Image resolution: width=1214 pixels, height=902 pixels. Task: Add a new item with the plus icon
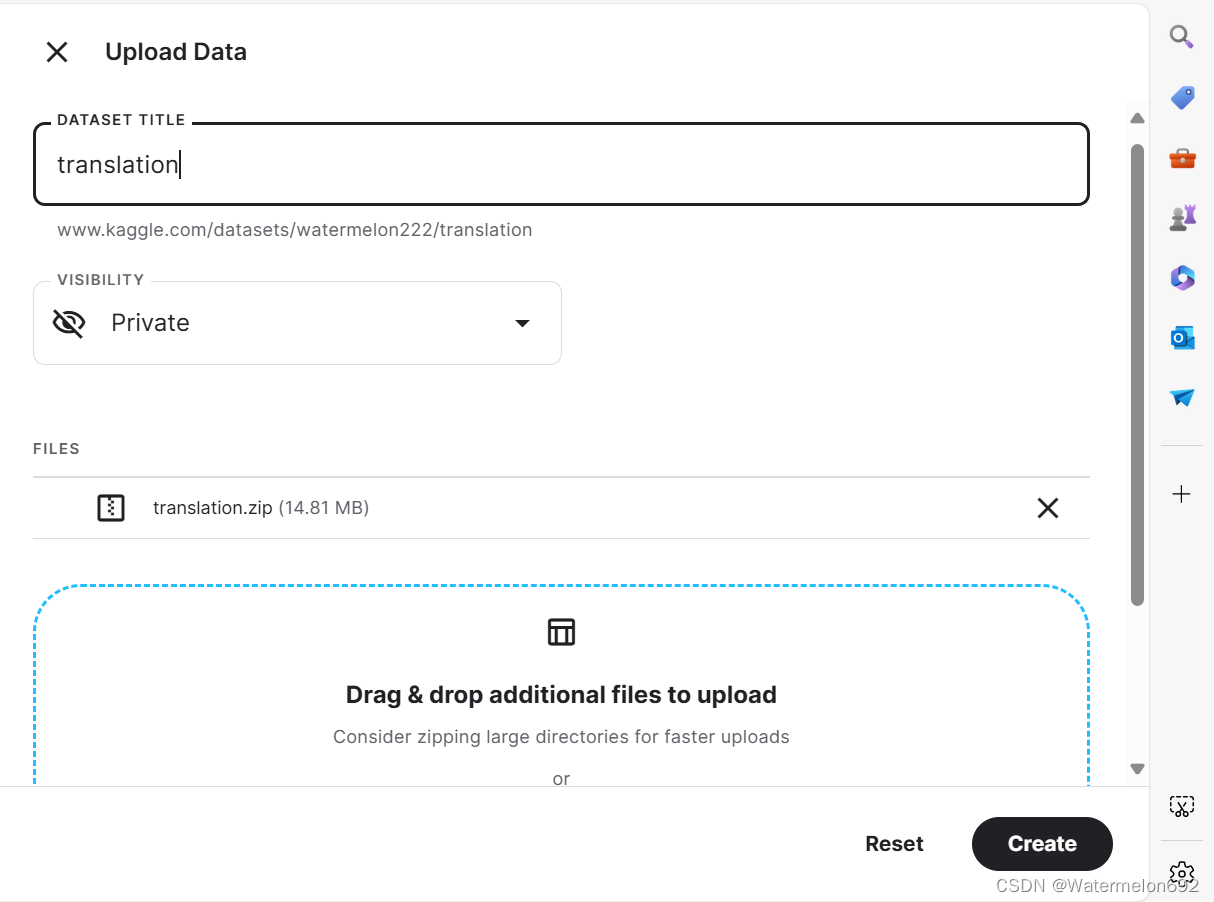pyautogui.click(x=1182, y=493)
